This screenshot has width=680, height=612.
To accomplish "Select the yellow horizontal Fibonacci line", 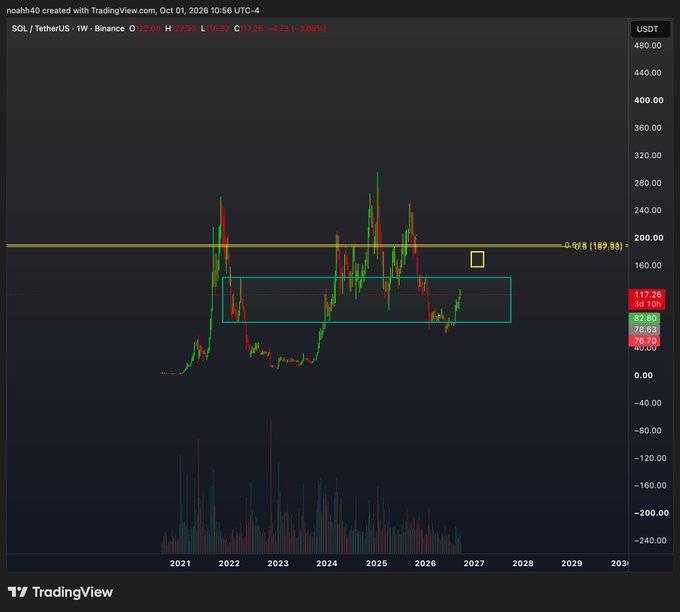I will tap(282, 245).
